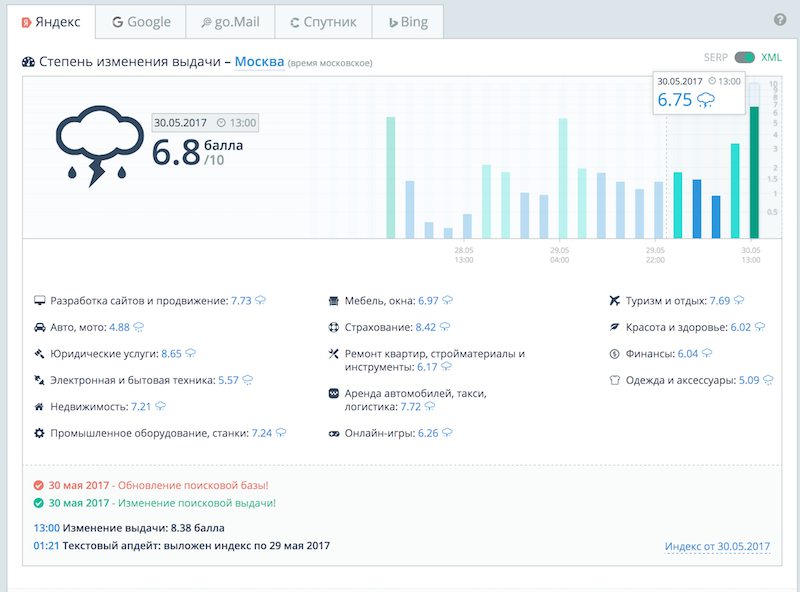
Task: Click the car icon next to Авто, мото
Action: [x=40, y=327]
